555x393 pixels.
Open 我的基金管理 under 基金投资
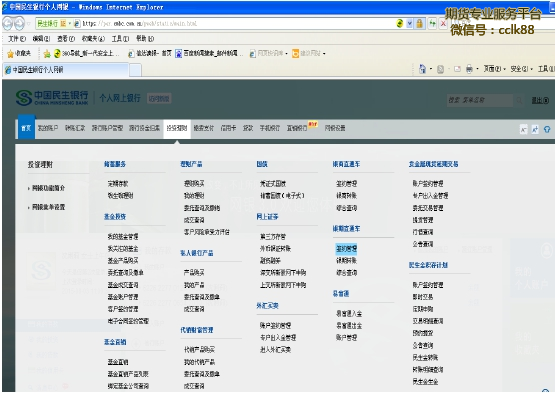tap(123, 237)
